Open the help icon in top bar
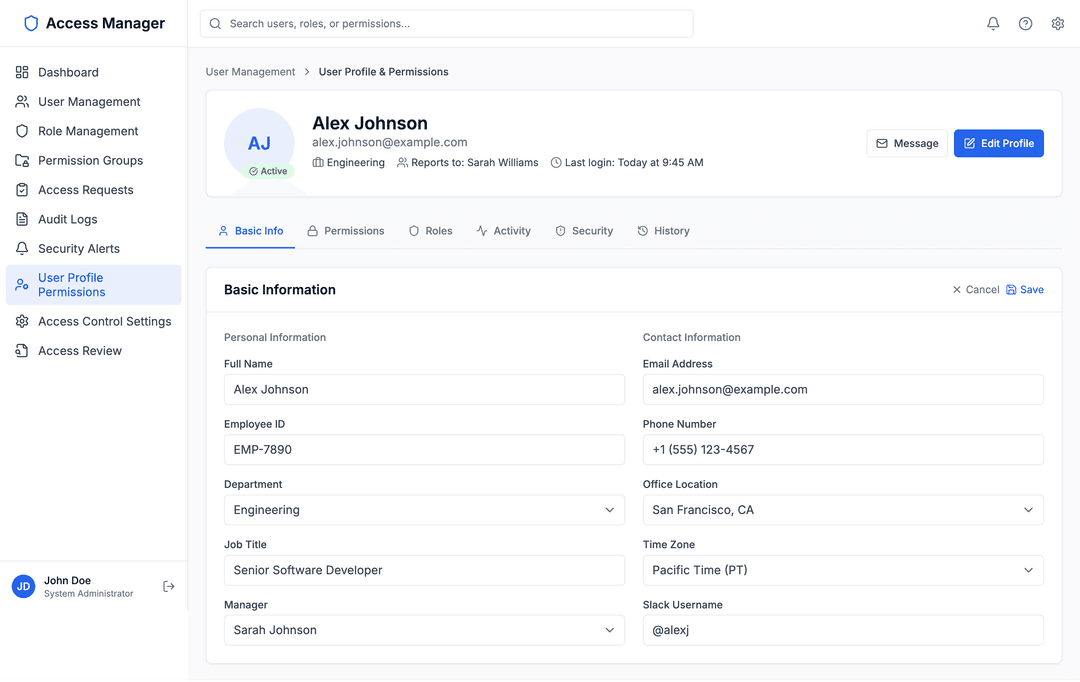Viewport: 1080px width, 682px height. pos(1025,23)
